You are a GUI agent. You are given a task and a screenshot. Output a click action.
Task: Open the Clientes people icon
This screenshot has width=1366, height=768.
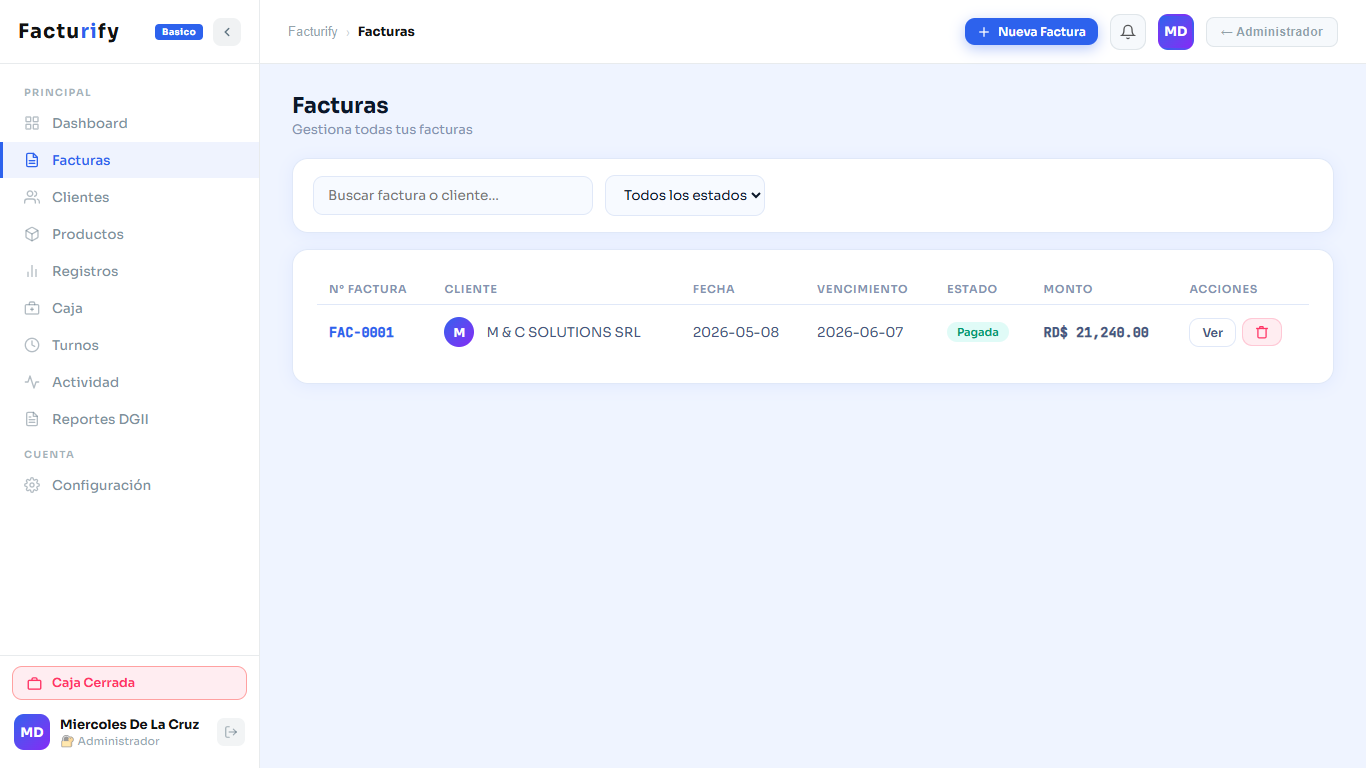point(32,197)
